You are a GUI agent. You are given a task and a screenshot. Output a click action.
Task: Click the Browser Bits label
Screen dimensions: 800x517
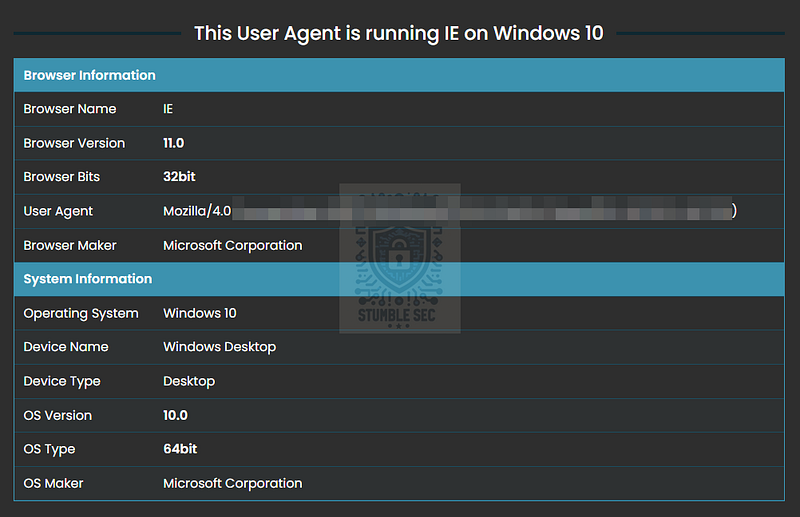(62, 177)
